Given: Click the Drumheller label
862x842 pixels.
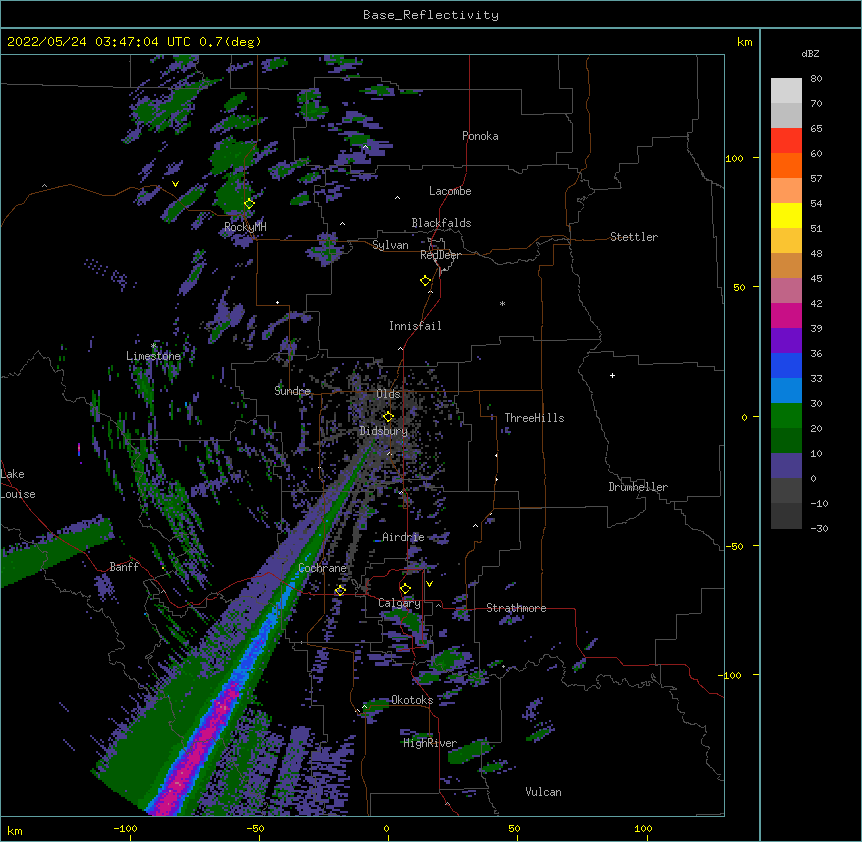Looking at the screenshot, I should pos(638,487).
